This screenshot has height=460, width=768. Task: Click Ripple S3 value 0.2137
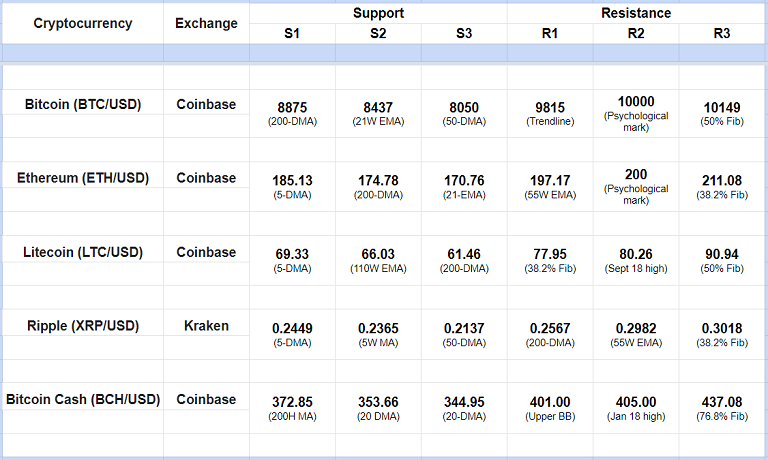(464, 329)
